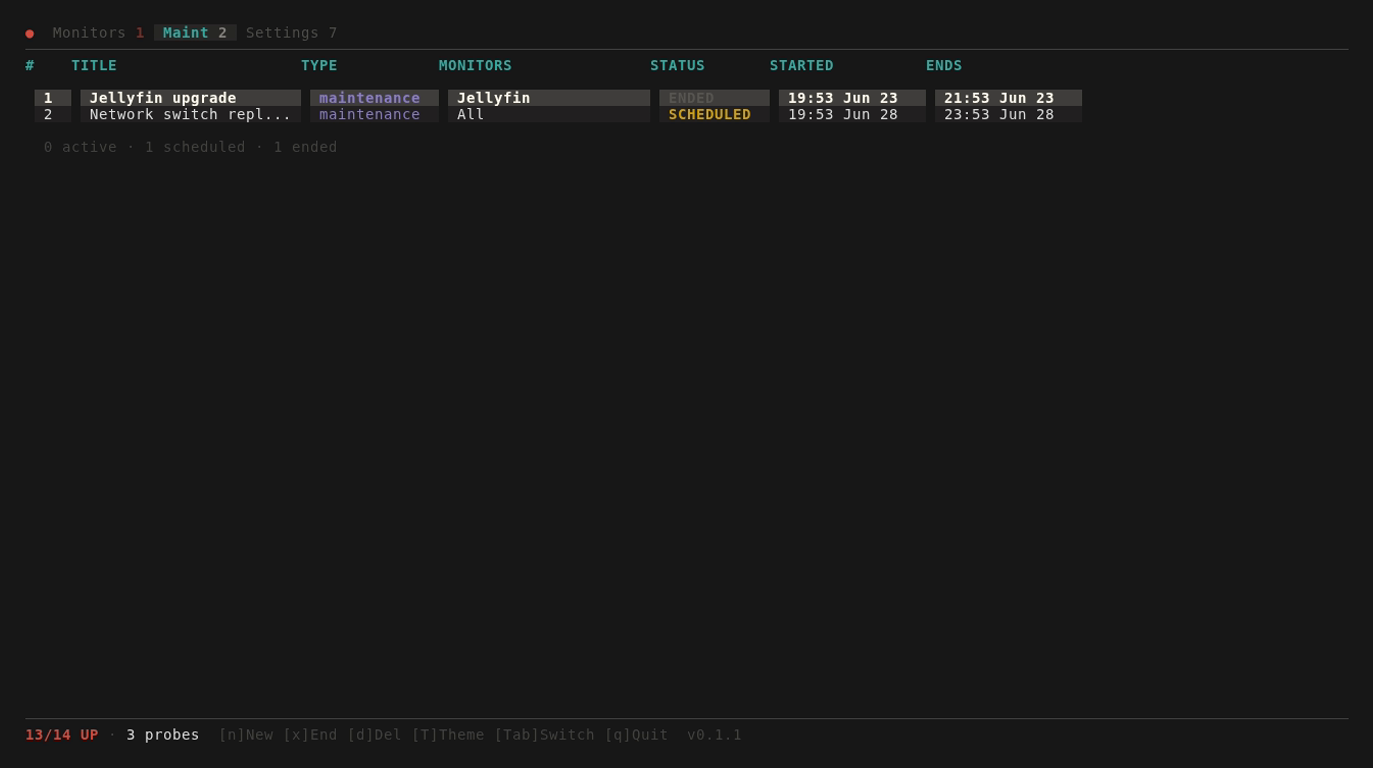Viewport: 1373px width, 768px height.
Task: Click the [Tab]Switch shortcut hint
Action: (544, 735)
